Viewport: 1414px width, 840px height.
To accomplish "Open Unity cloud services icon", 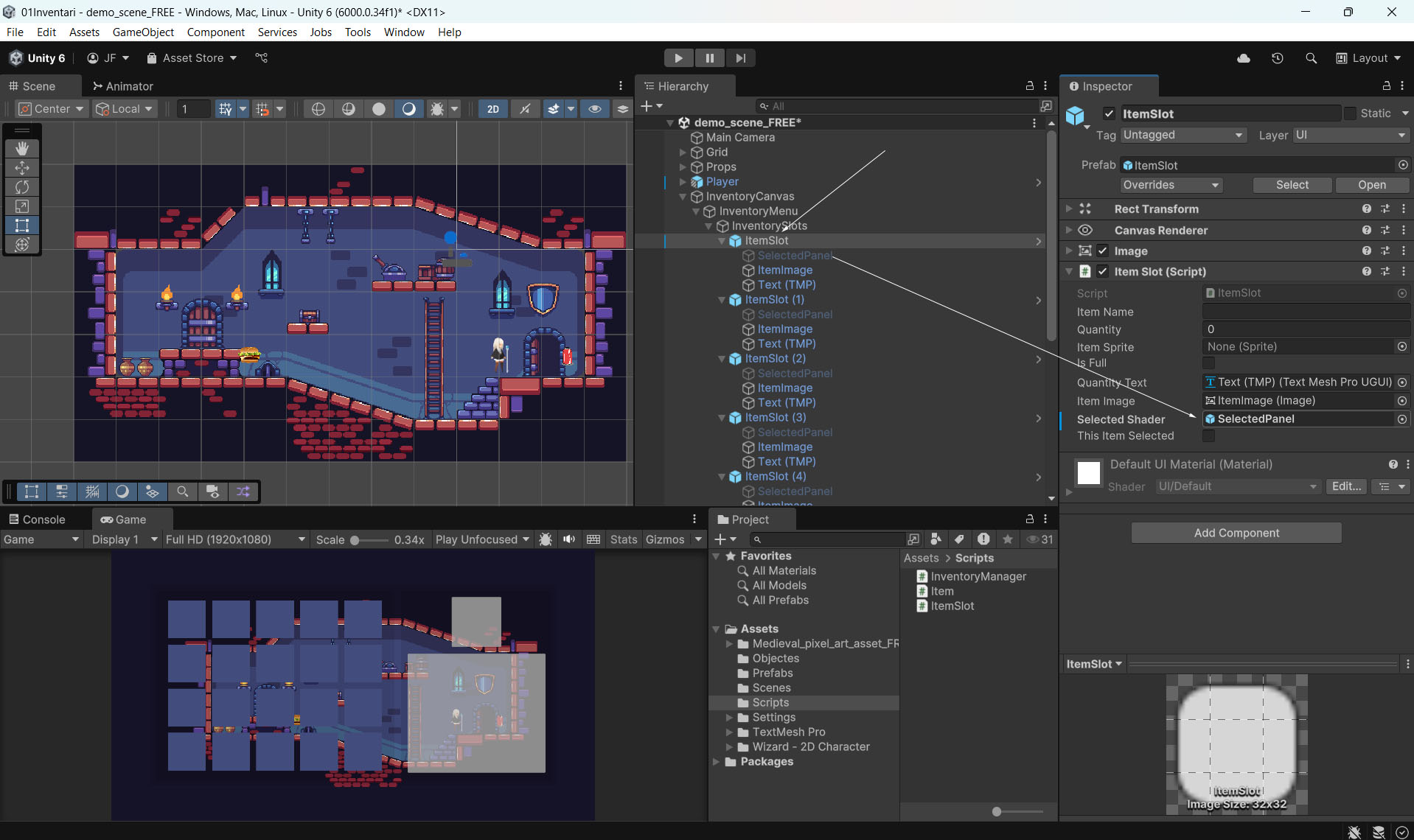I will click(x=1243, y=58).
